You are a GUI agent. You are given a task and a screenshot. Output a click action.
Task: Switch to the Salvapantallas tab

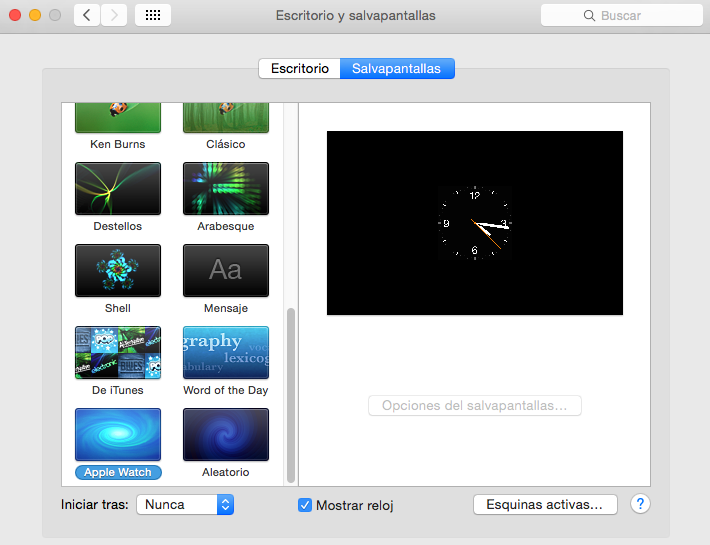tap(397, 68)
